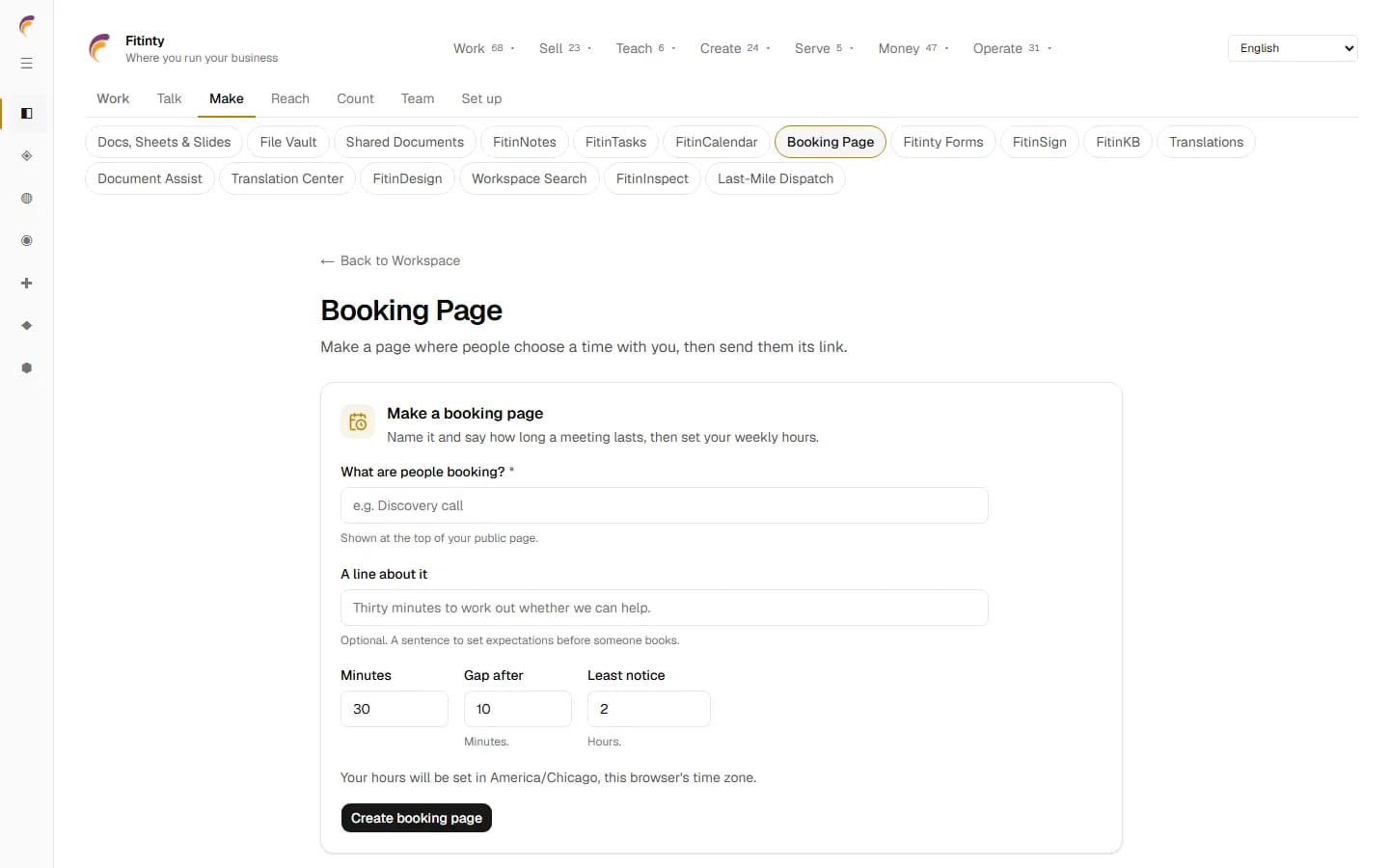Viewport: 1389px width, 868px height.
Task: Click the 'A line about it' input
Action: point(665,608)
